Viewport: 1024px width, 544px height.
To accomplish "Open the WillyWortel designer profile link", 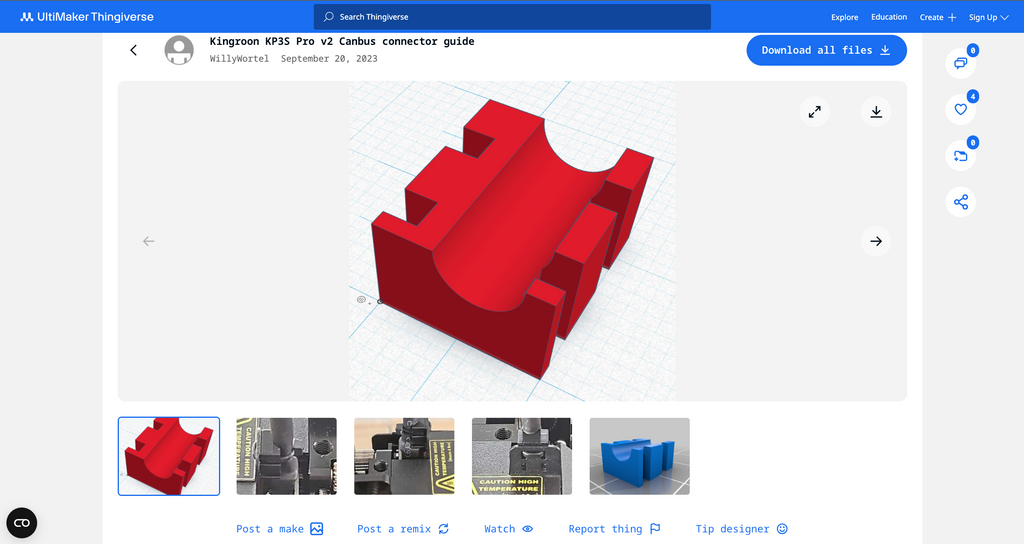I will [x=239, y=59].
